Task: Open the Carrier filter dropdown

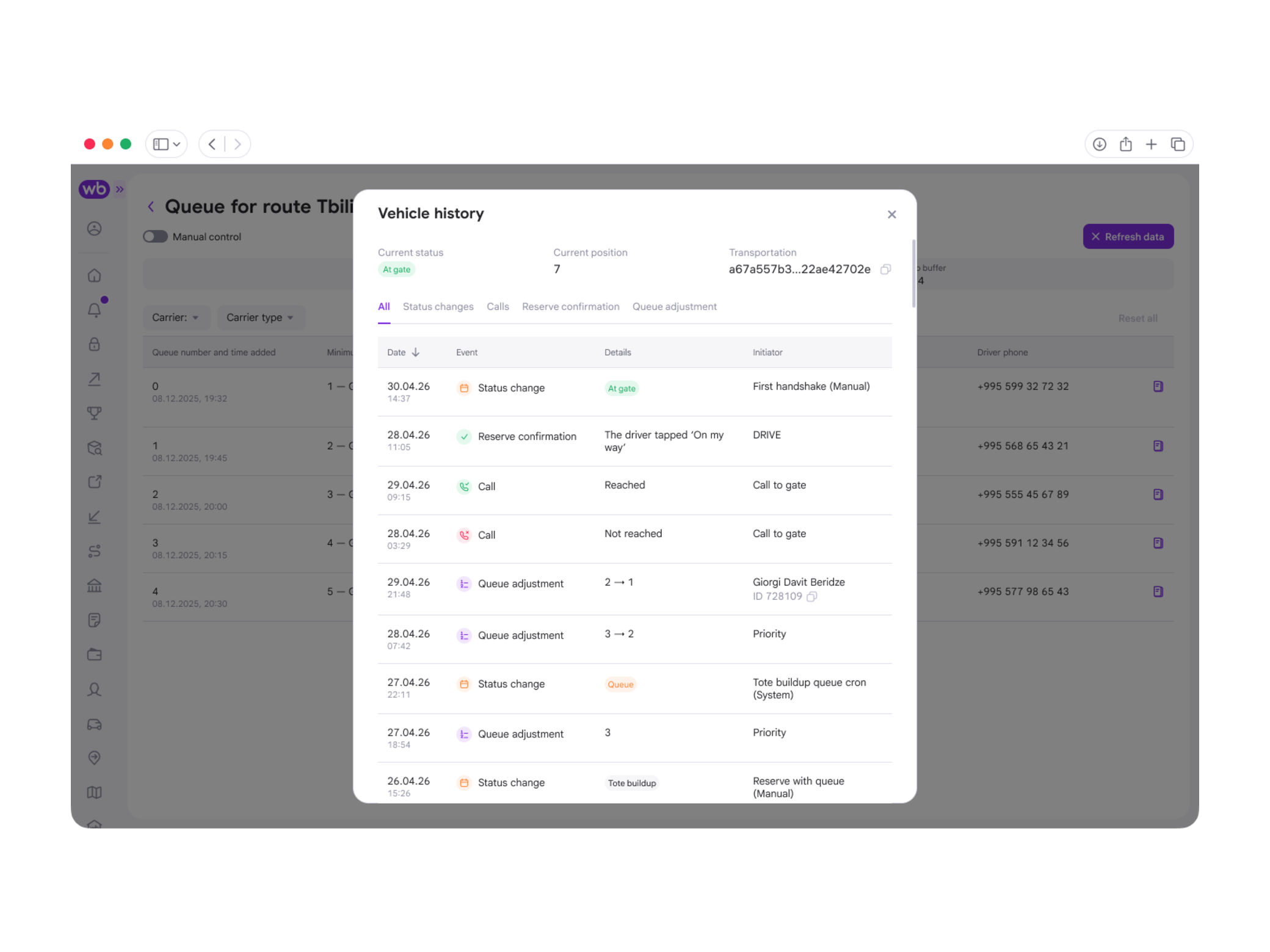Action: 175,317
